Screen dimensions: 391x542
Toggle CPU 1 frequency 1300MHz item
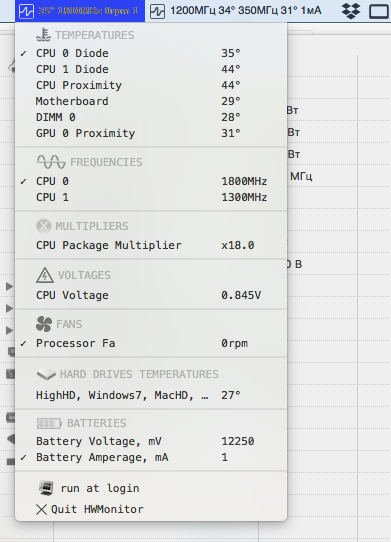point(151,197)
